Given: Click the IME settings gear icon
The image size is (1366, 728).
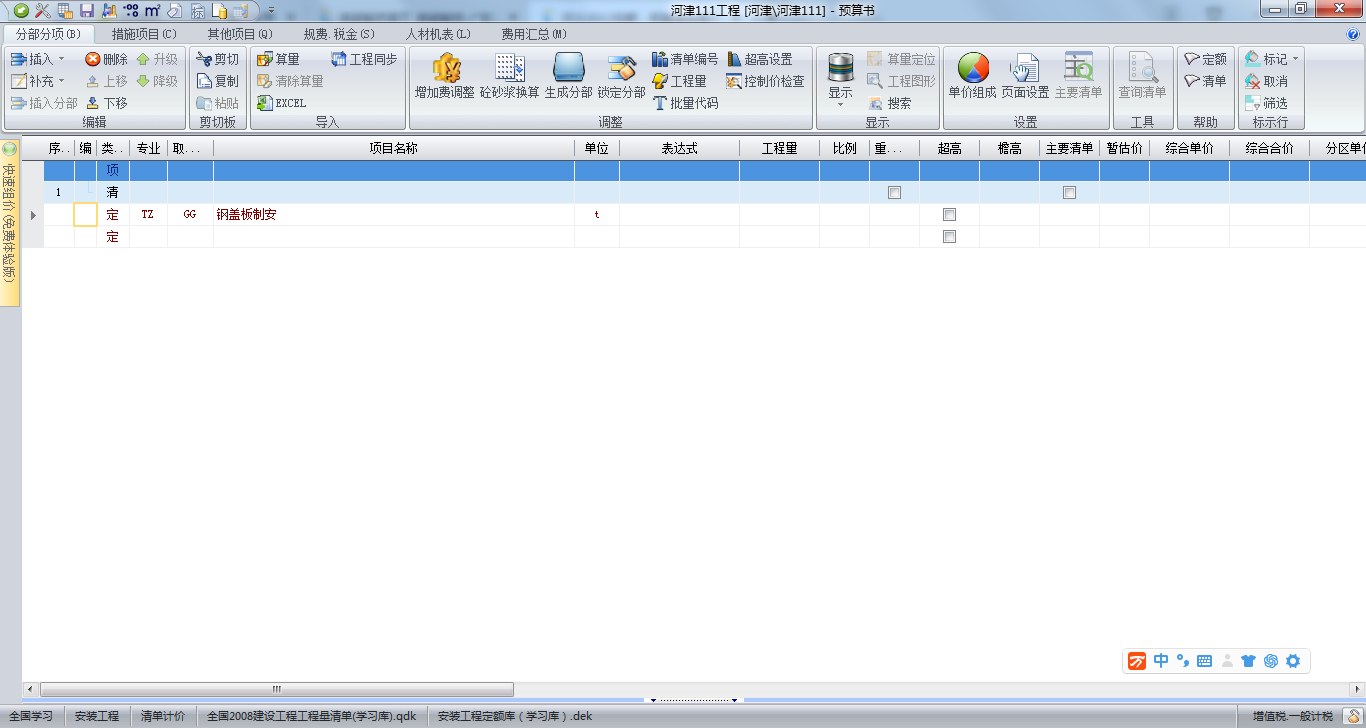Looking at the screenshot, I should point(1293,660).
